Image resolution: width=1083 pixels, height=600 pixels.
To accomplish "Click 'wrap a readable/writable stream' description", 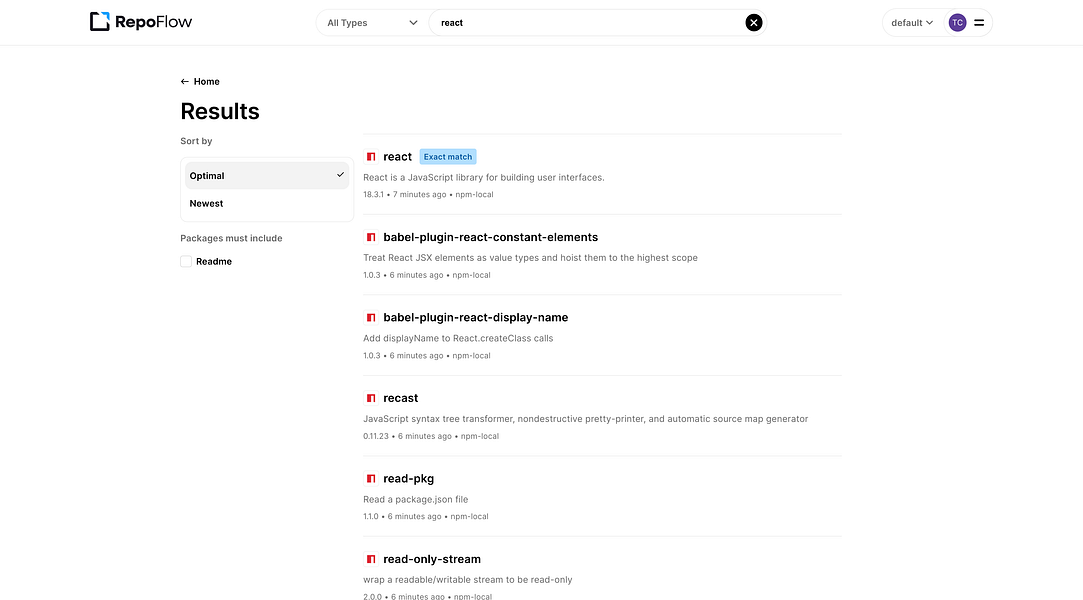I will point(468,580).
